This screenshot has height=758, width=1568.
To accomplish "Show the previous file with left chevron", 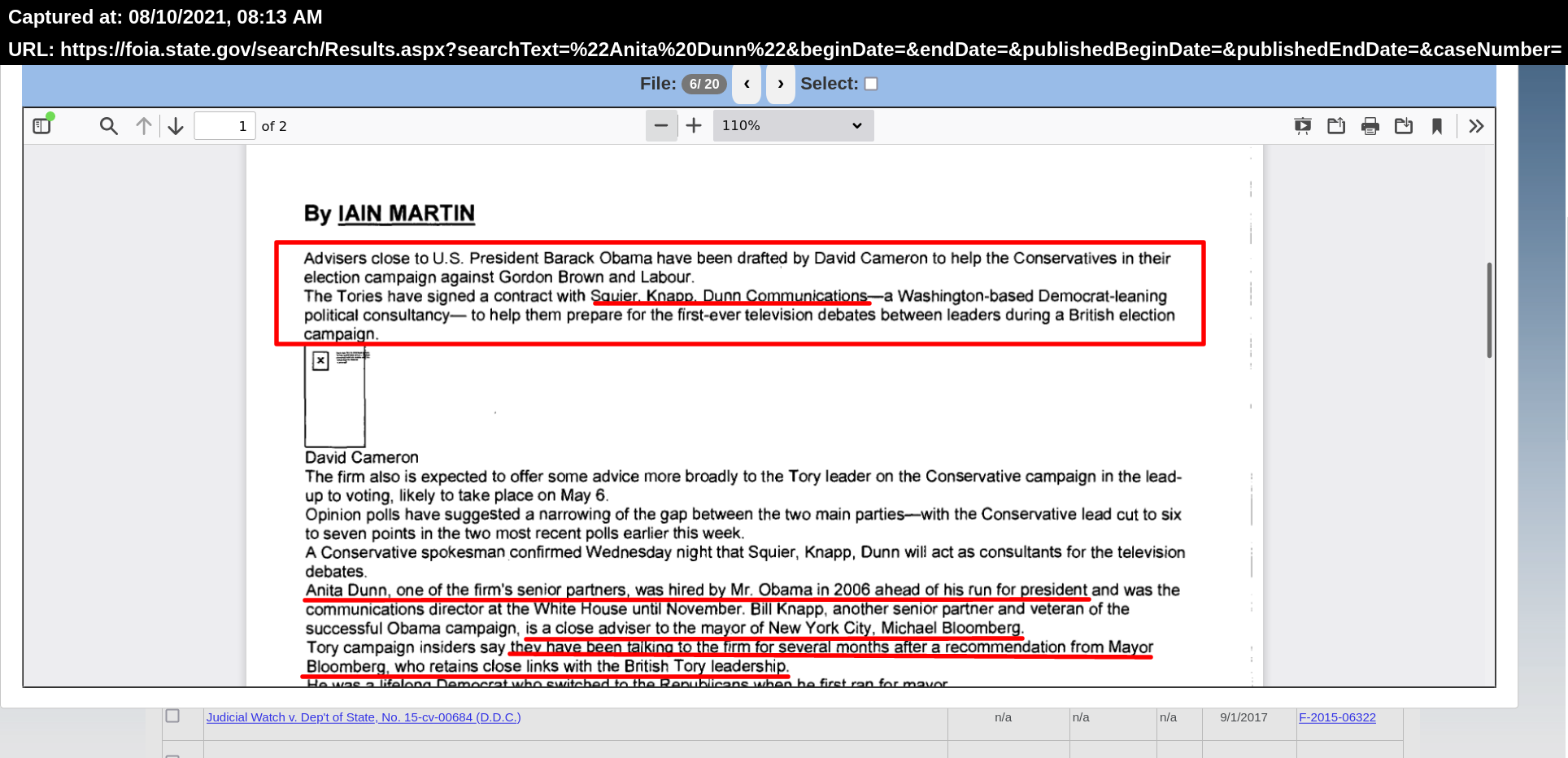I will coord(747,84).
